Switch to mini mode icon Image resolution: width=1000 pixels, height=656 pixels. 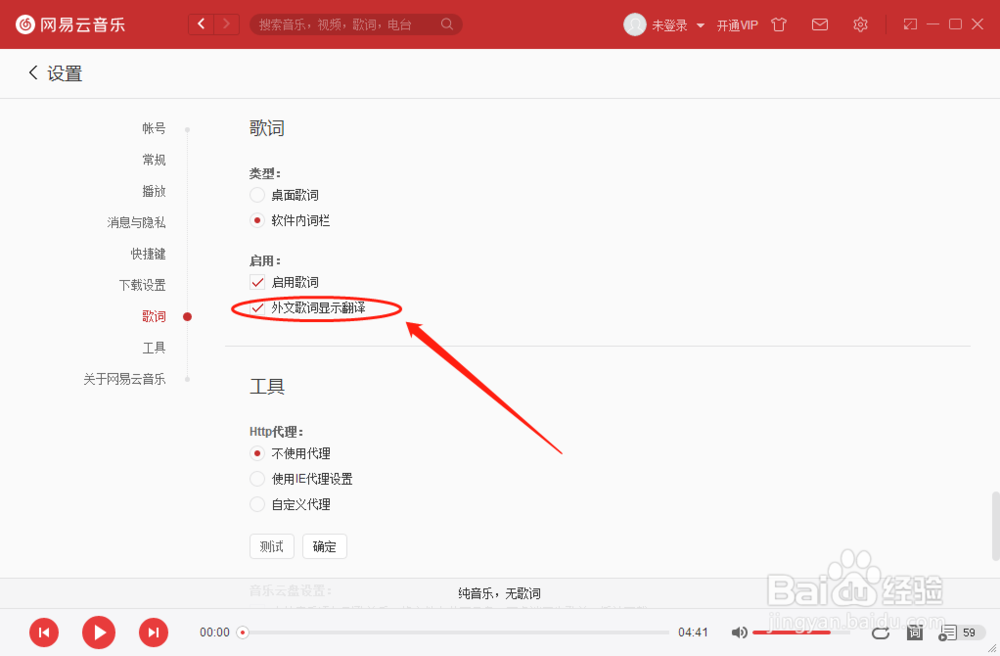[910, 24]
